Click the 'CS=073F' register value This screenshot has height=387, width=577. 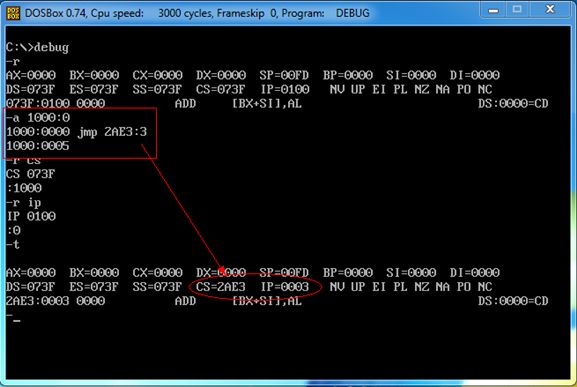220,89
